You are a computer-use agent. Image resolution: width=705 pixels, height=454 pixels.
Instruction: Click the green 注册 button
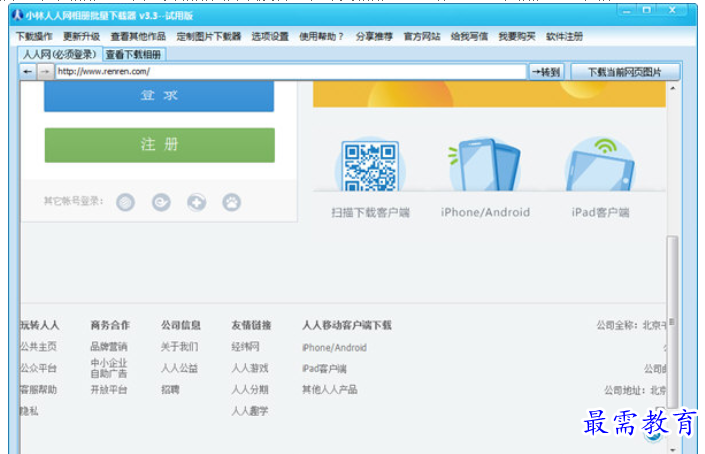pos(160,145)
